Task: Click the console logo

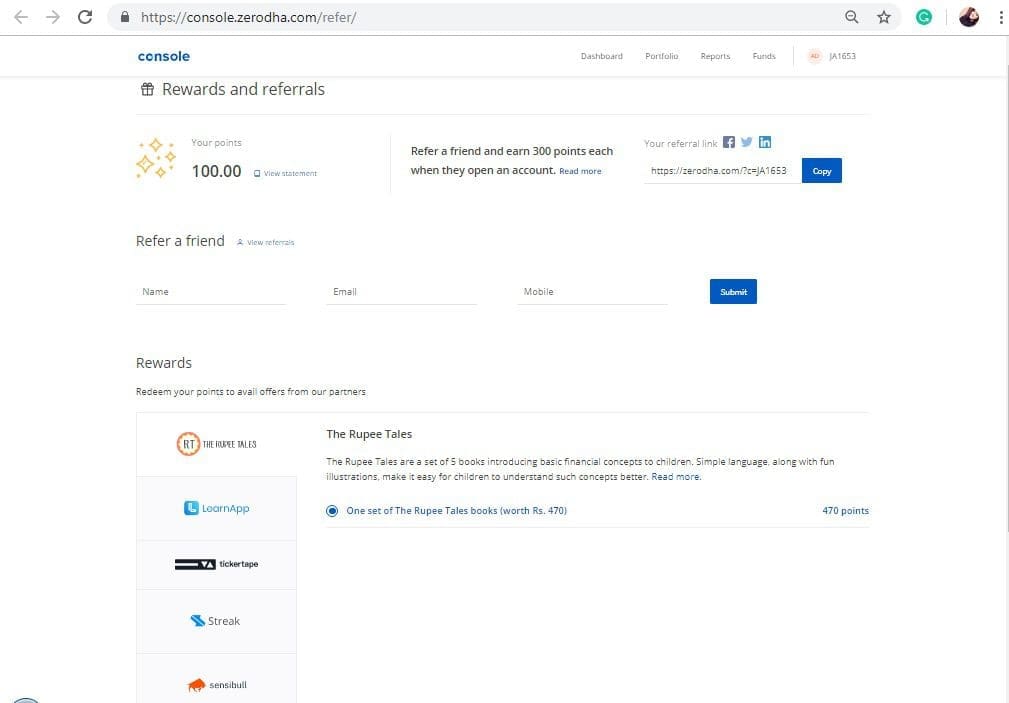Action: coord(163,56)
